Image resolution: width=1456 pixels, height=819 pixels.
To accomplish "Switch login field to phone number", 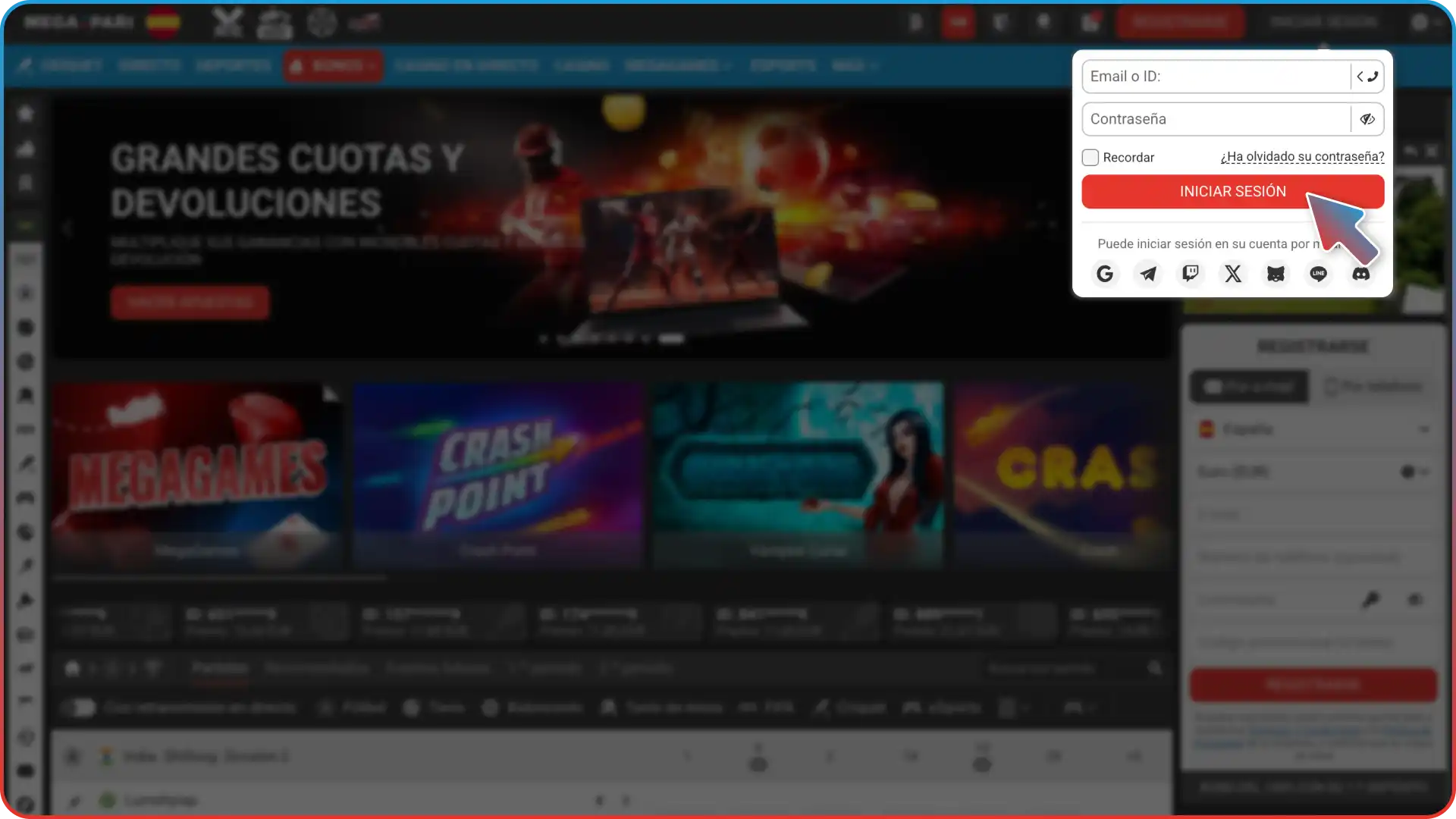I will tap(1367, 77).
